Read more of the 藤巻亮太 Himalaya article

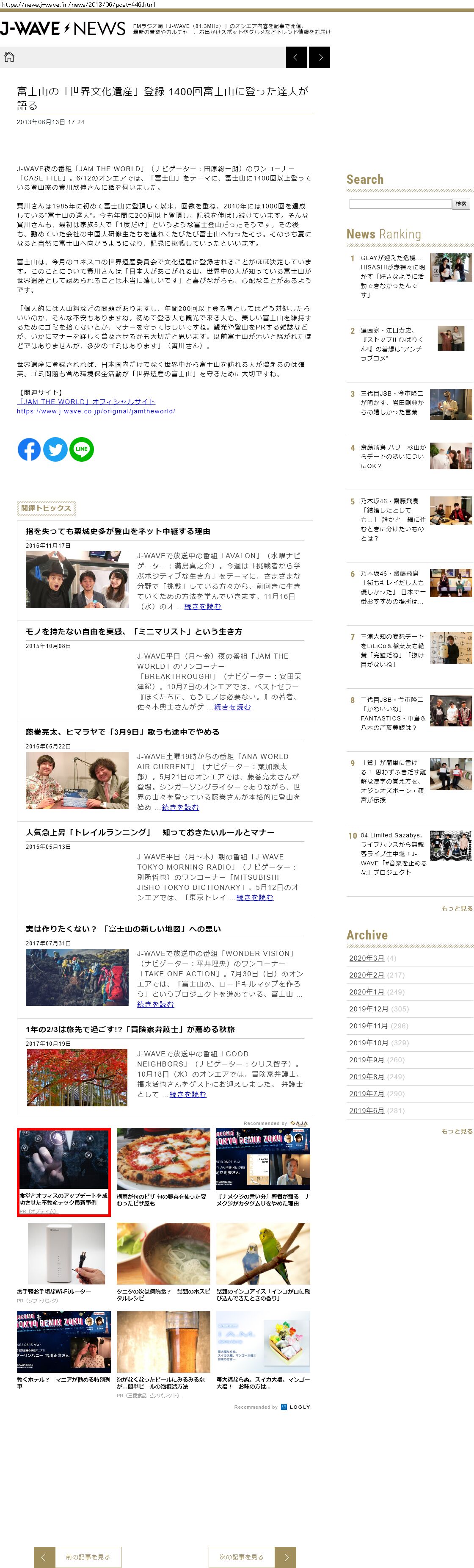pos(180,807)
